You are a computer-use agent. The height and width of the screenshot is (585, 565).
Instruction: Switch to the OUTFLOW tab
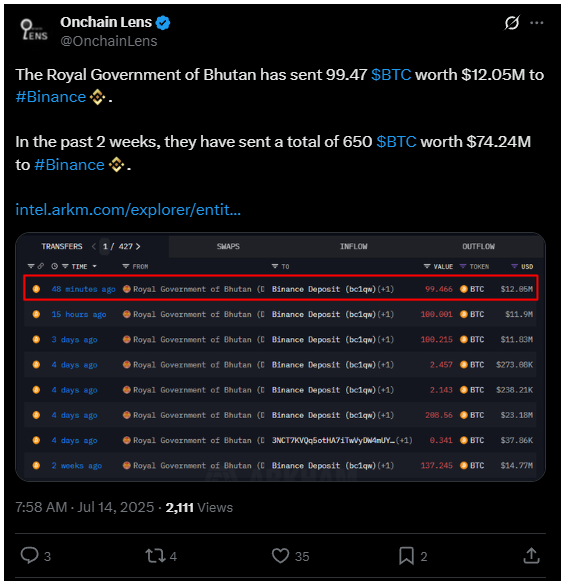tap(478, 246)
